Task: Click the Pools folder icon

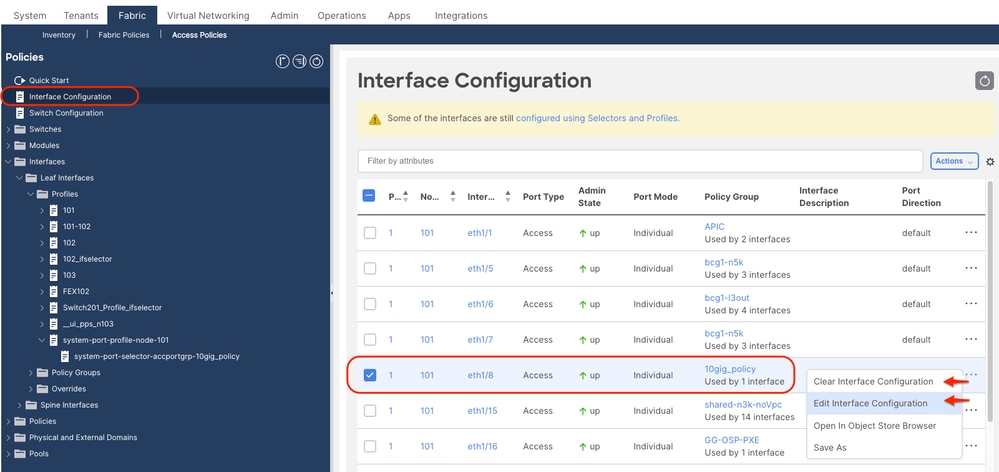Action: coord(20,454)
